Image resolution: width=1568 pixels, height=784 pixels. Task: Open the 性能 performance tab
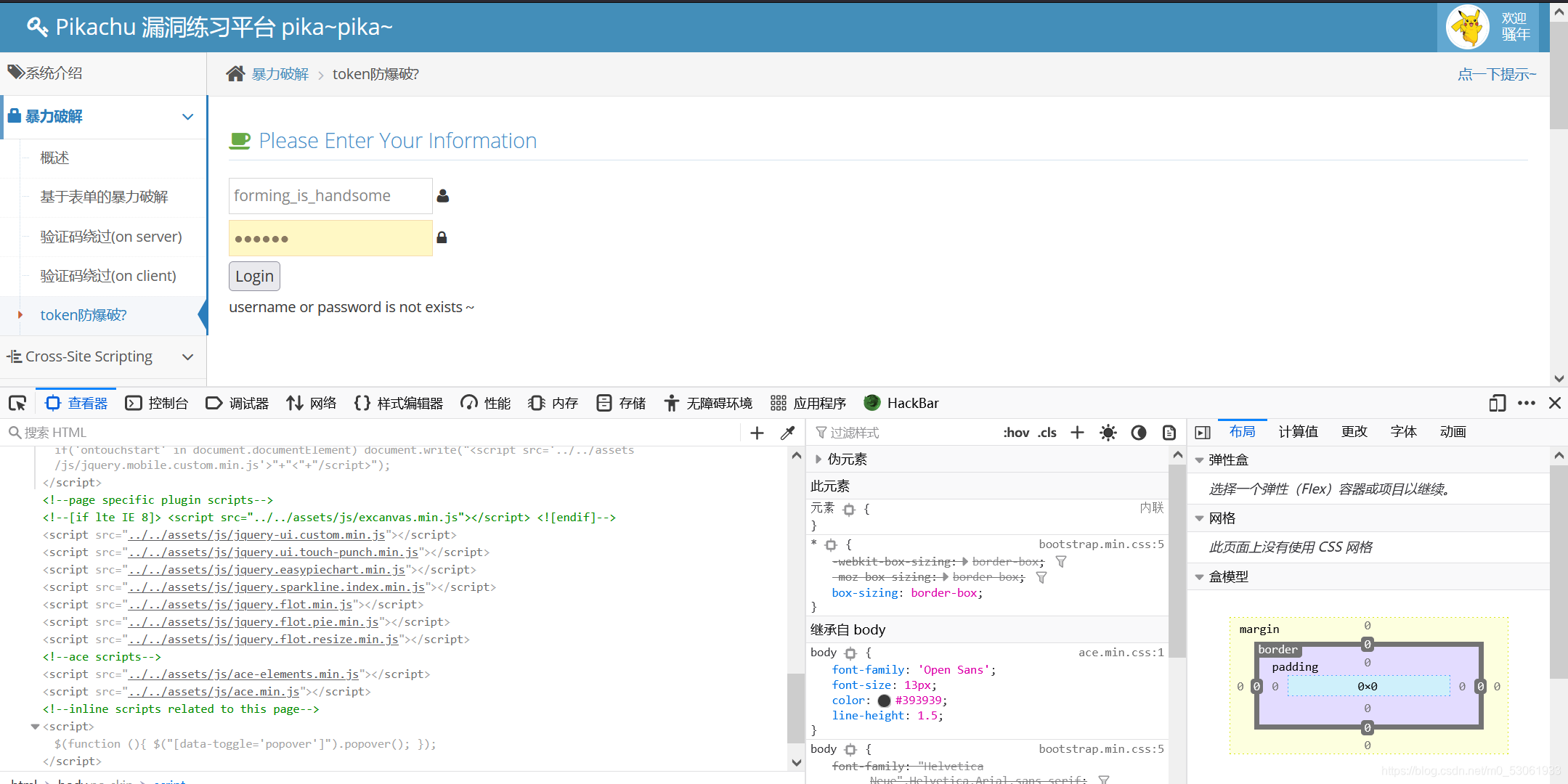(x=486, y=403)
